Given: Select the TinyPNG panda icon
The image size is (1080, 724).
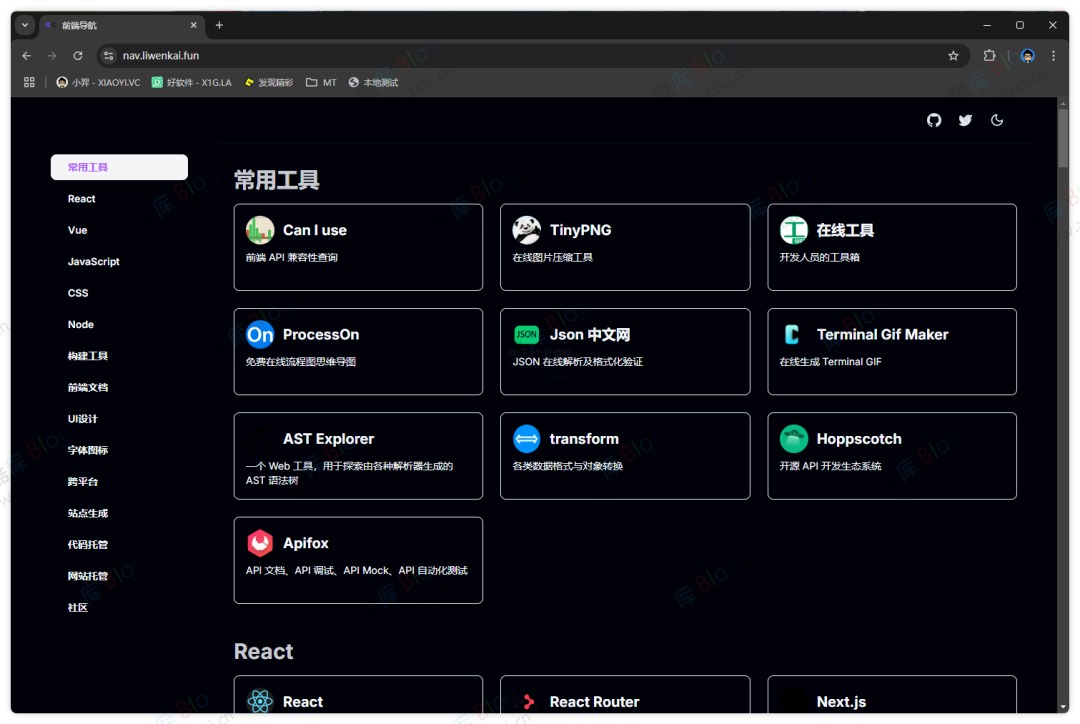Looking at the screenshot, I should pyautogui.click(x=526, y=229).
